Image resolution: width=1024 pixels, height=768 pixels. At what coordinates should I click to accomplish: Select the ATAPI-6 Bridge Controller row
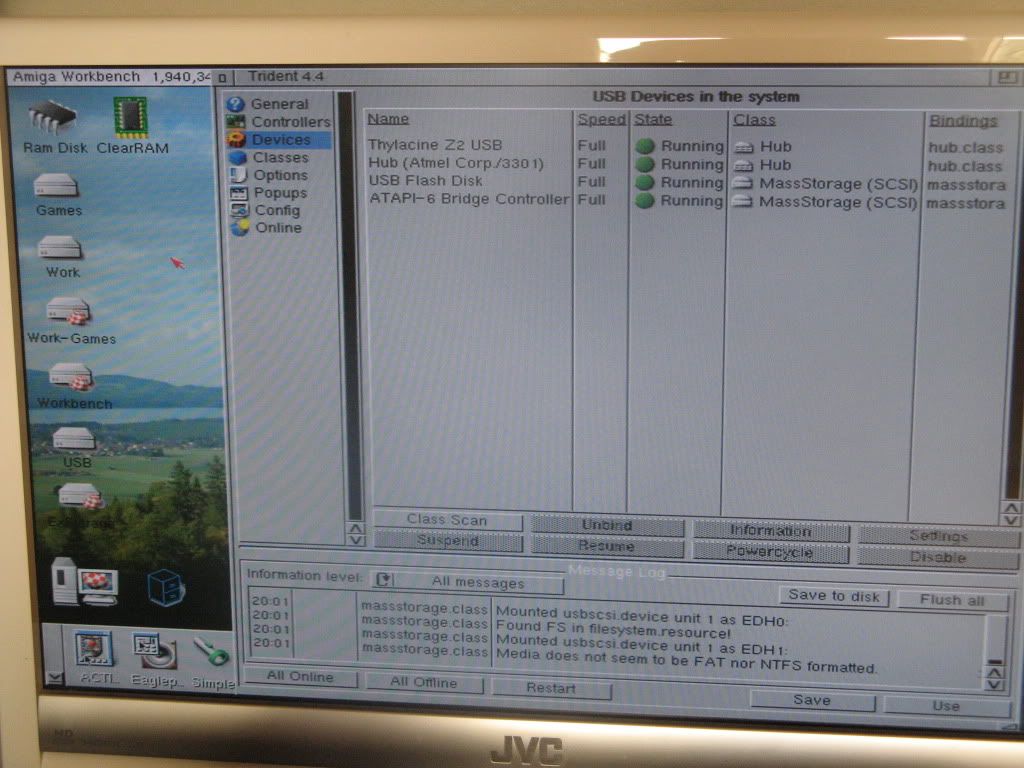(468, 200)
